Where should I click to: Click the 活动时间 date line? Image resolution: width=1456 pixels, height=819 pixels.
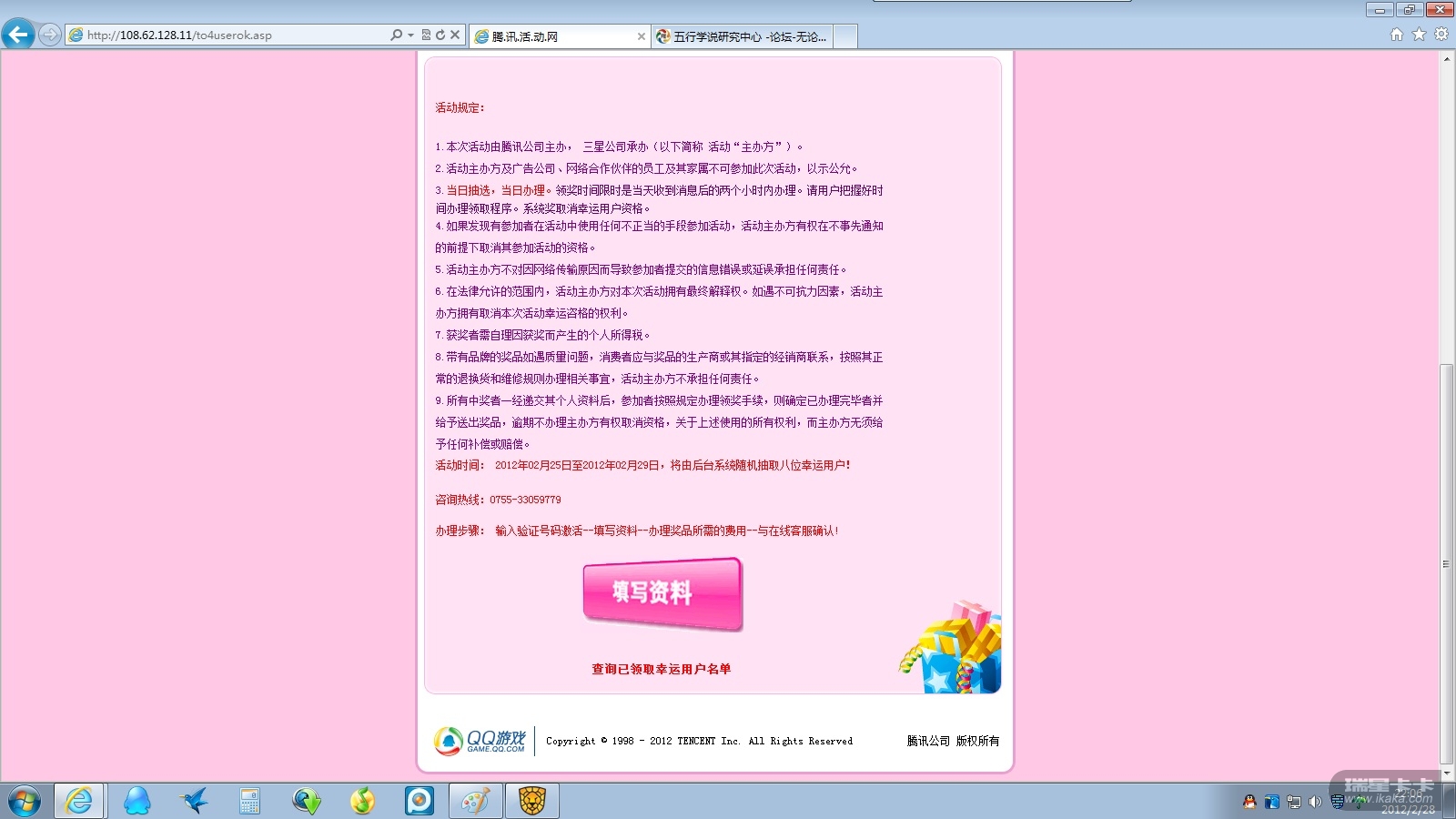(642, 465)
